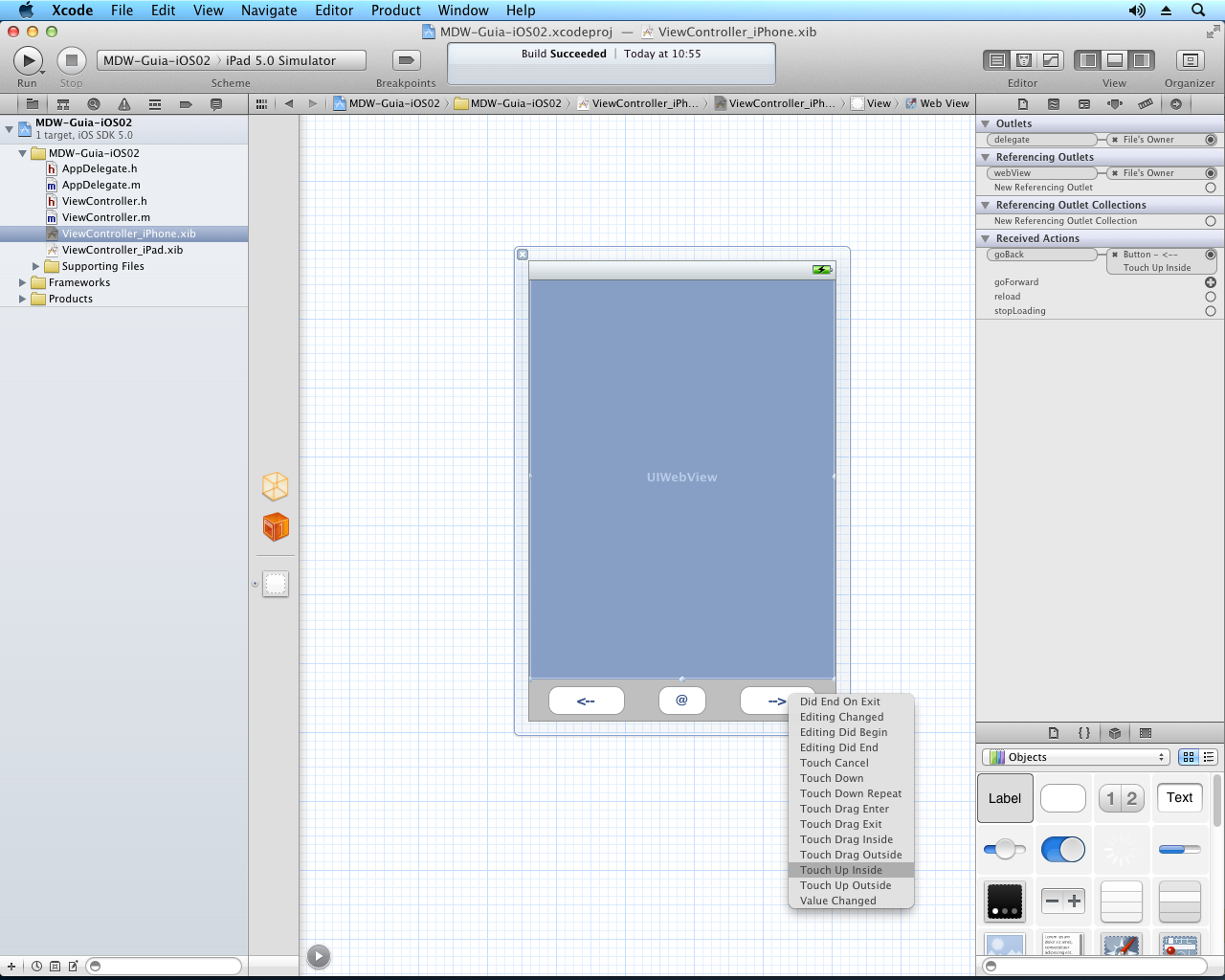Open the log navigator speech bubble icon
This screenshot has width=1225, height=980.
216,103
